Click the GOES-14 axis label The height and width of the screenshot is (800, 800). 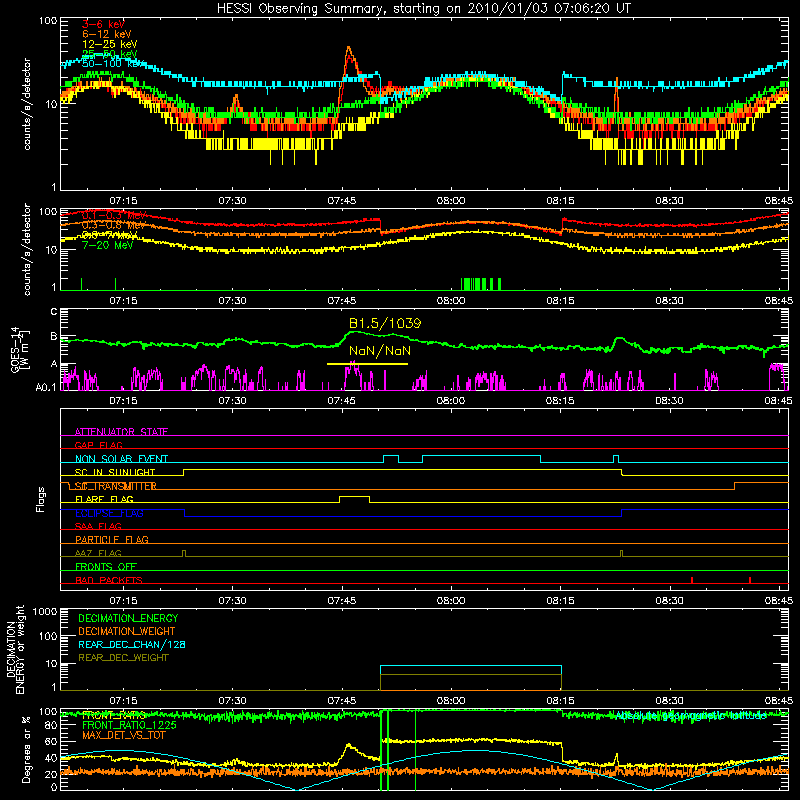point(18,349)
